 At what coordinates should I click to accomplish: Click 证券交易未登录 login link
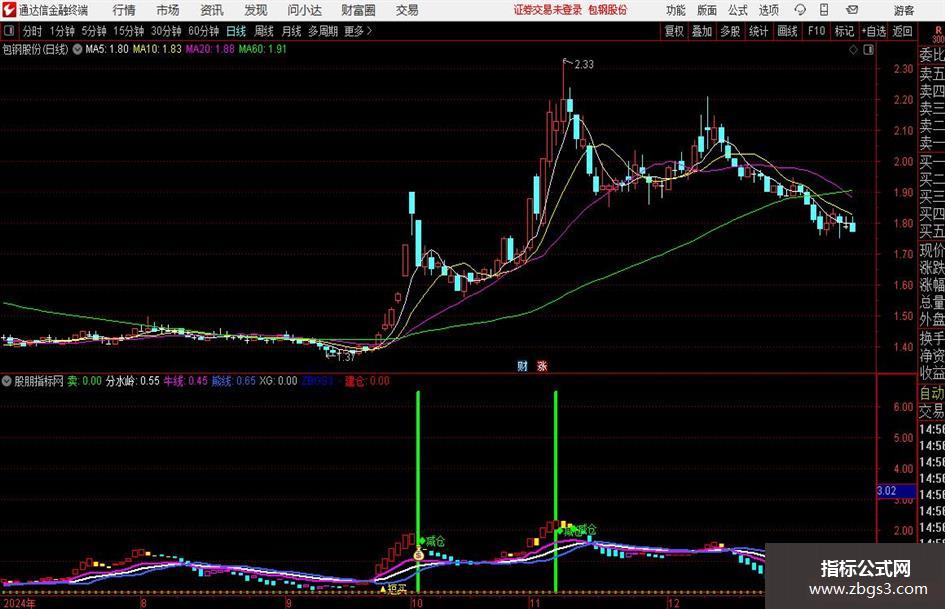click(548, 10)
